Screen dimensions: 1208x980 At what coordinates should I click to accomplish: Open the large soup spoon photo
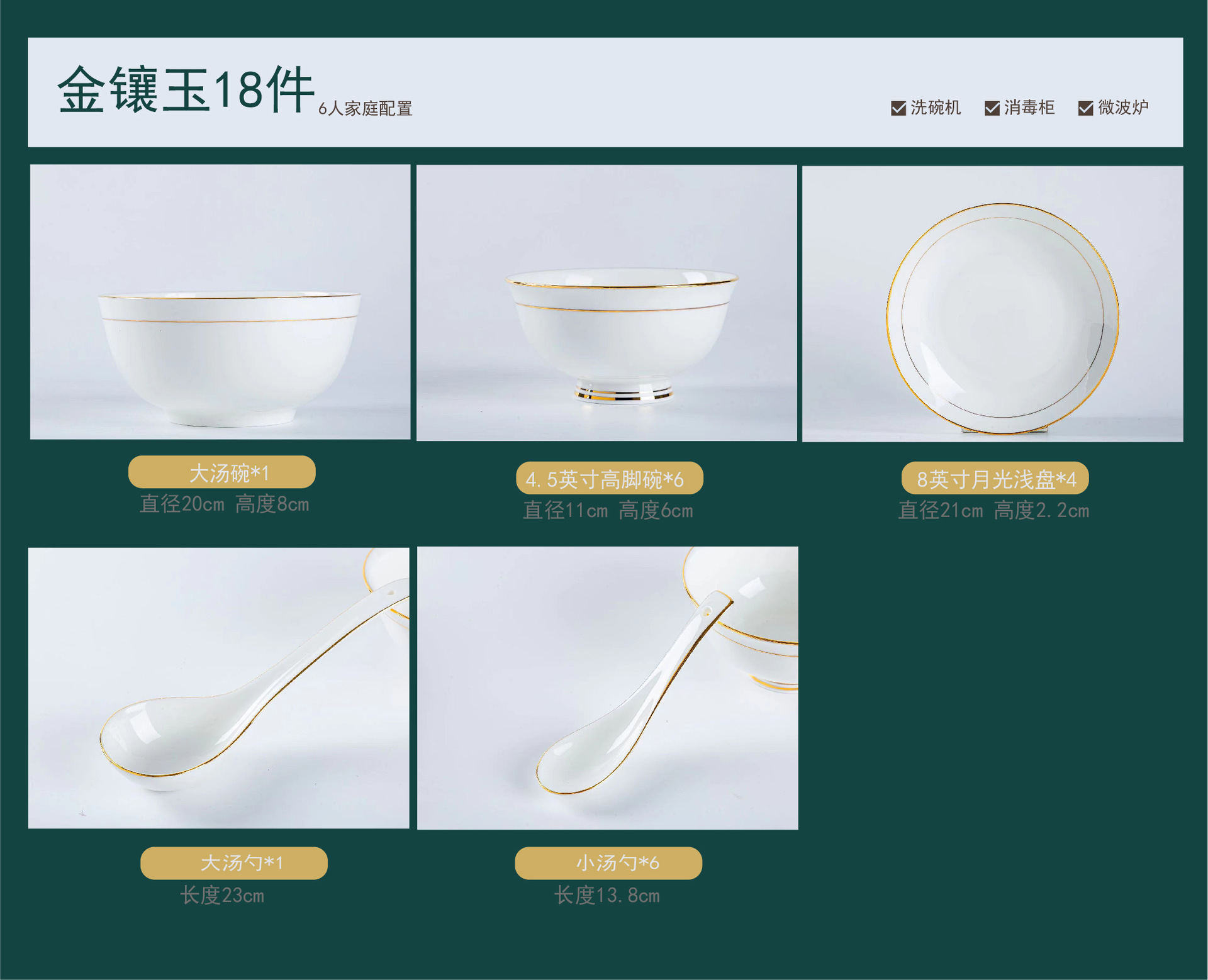(218, 688)
